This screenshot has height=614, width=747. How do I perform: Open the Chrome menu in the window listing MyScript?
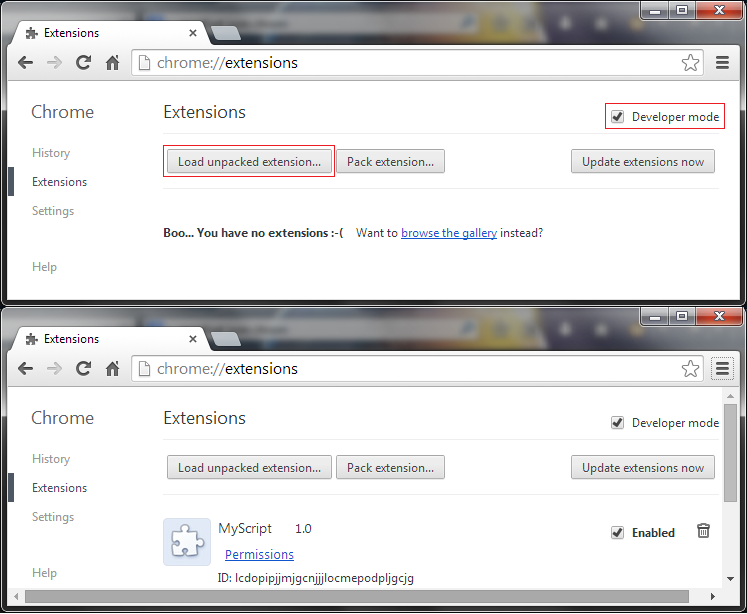click(722, 369)
